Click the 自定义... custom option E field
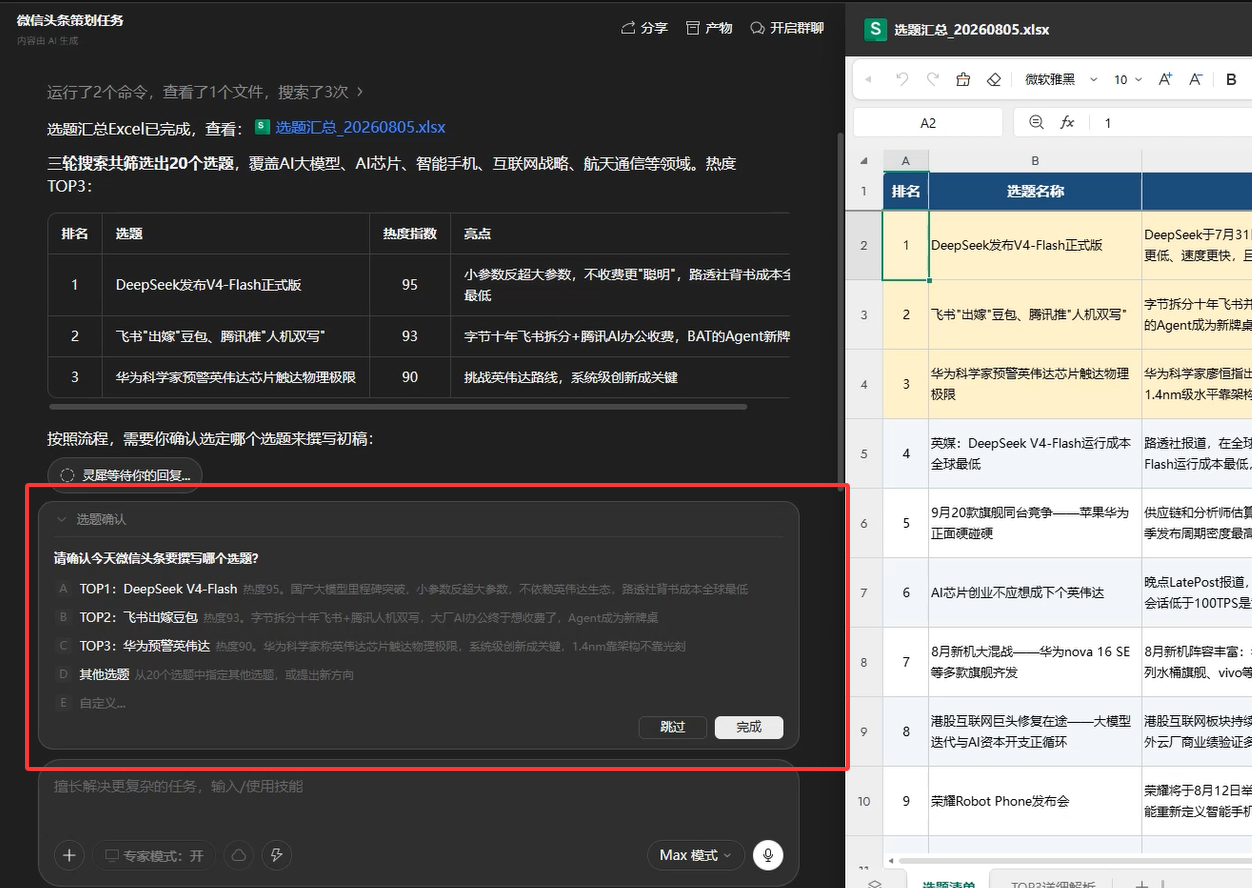Image resolution: width=1252 pixels, height=888 pixels. click(x=103, y=703)
